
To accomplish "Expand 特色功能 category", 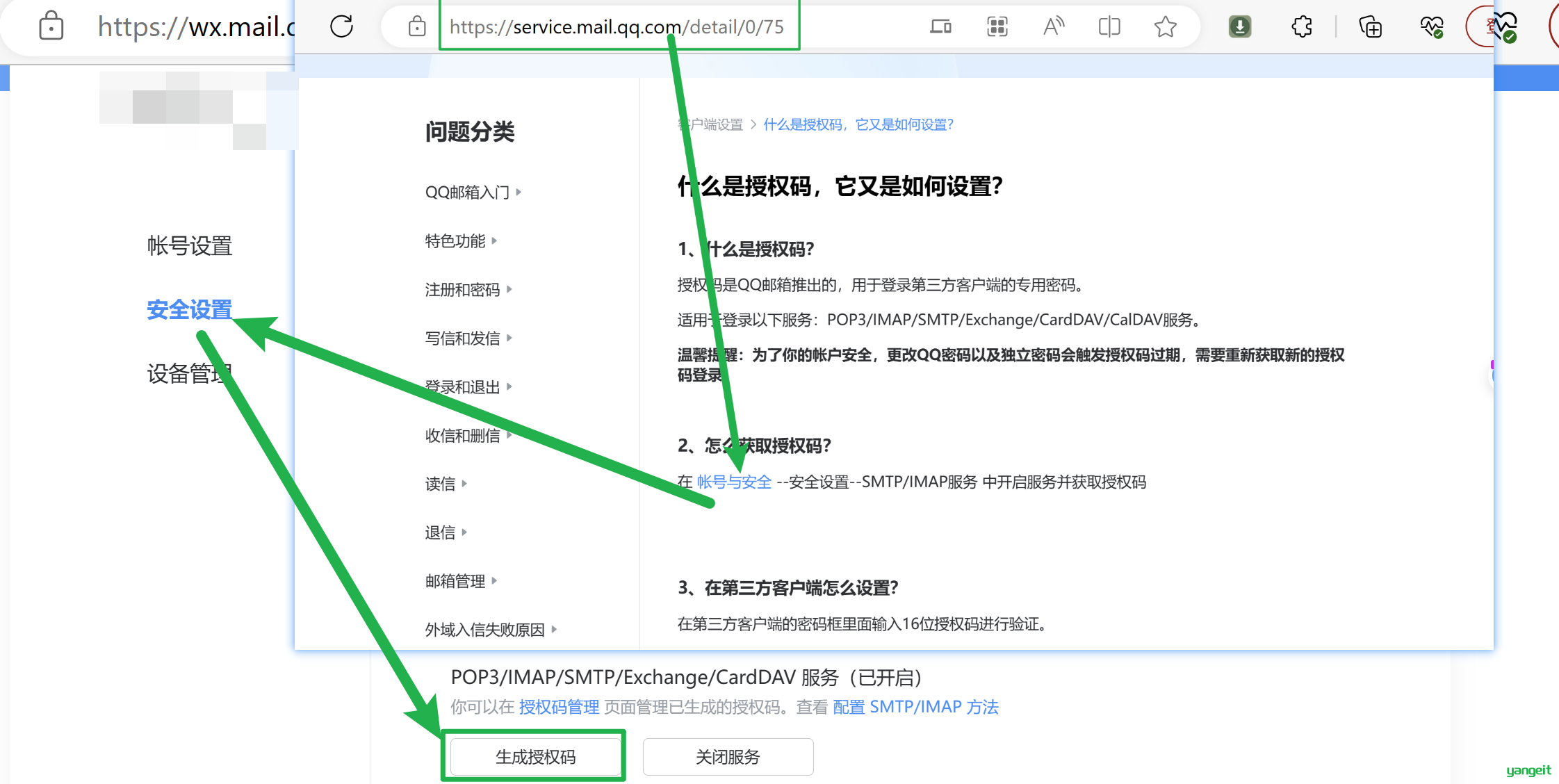I will click(x=461, y=240).
